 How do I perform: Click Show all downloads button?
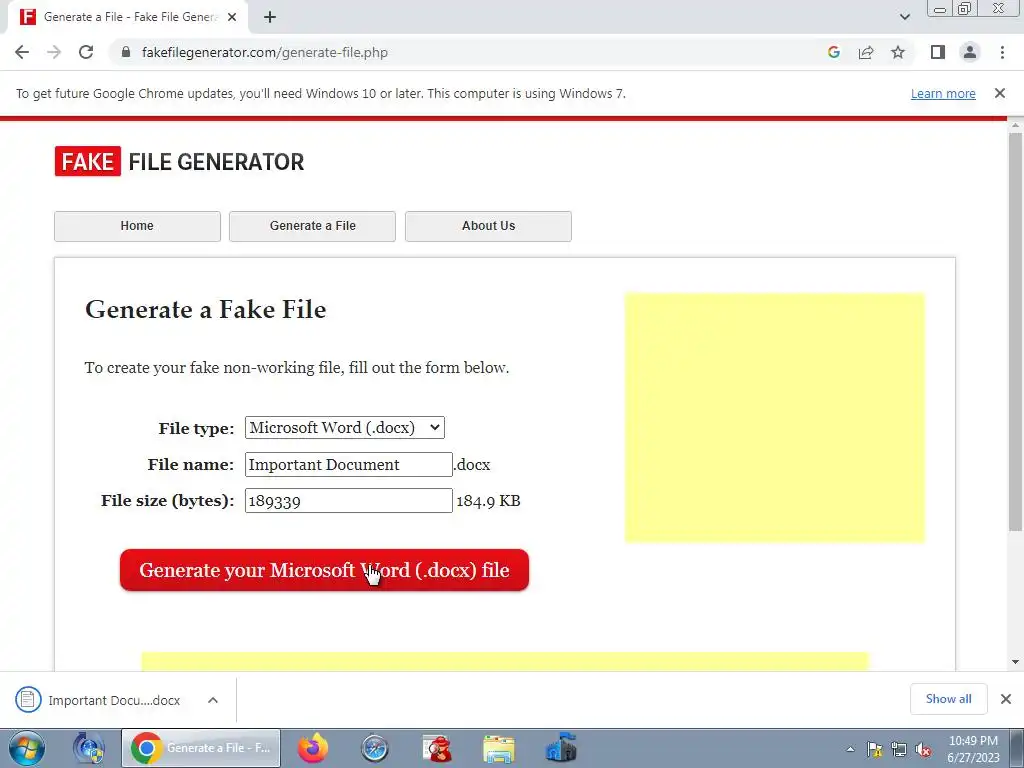948,699
